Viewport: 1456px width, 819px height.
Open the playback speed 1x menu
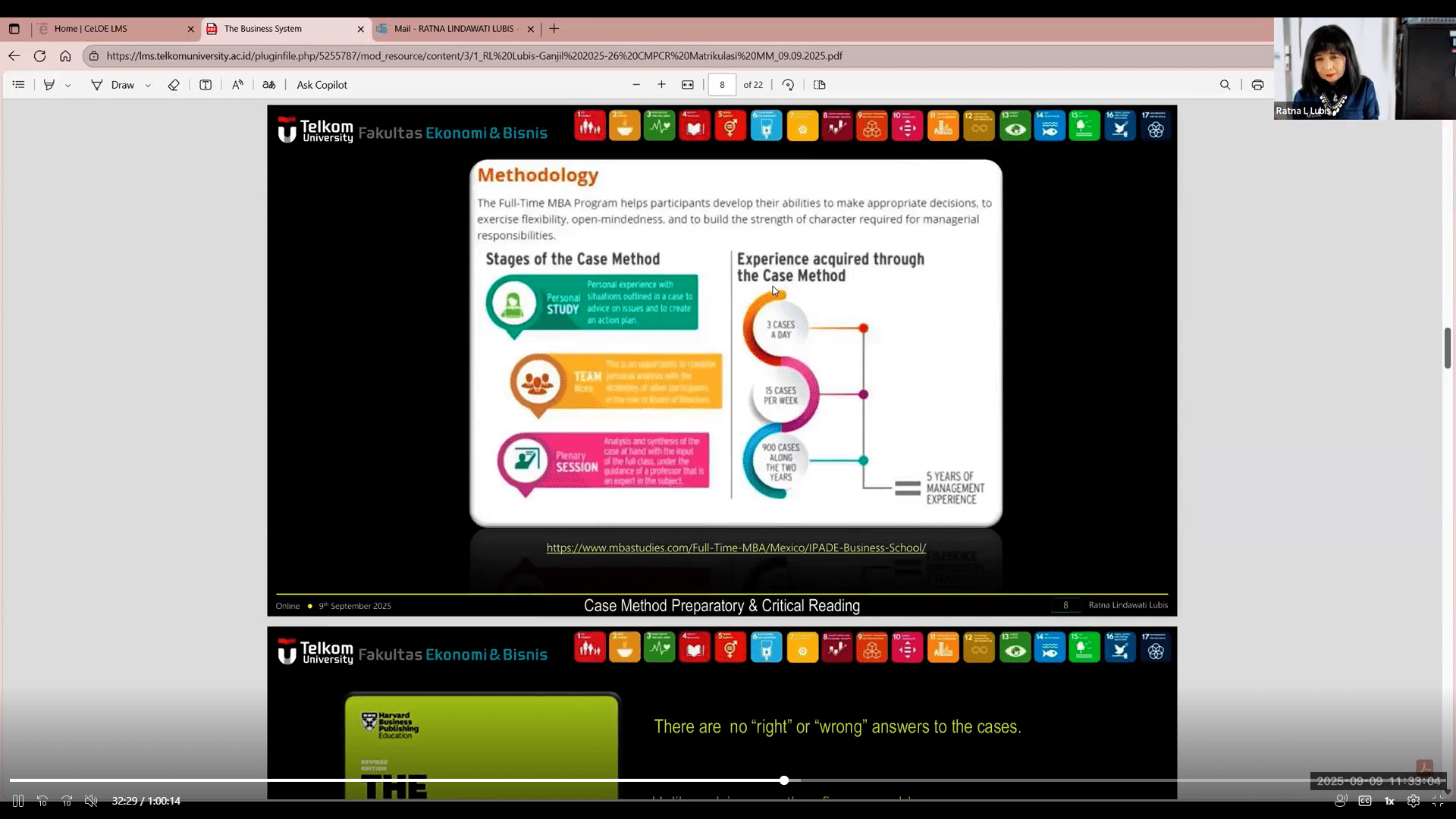coord(1389,801)
